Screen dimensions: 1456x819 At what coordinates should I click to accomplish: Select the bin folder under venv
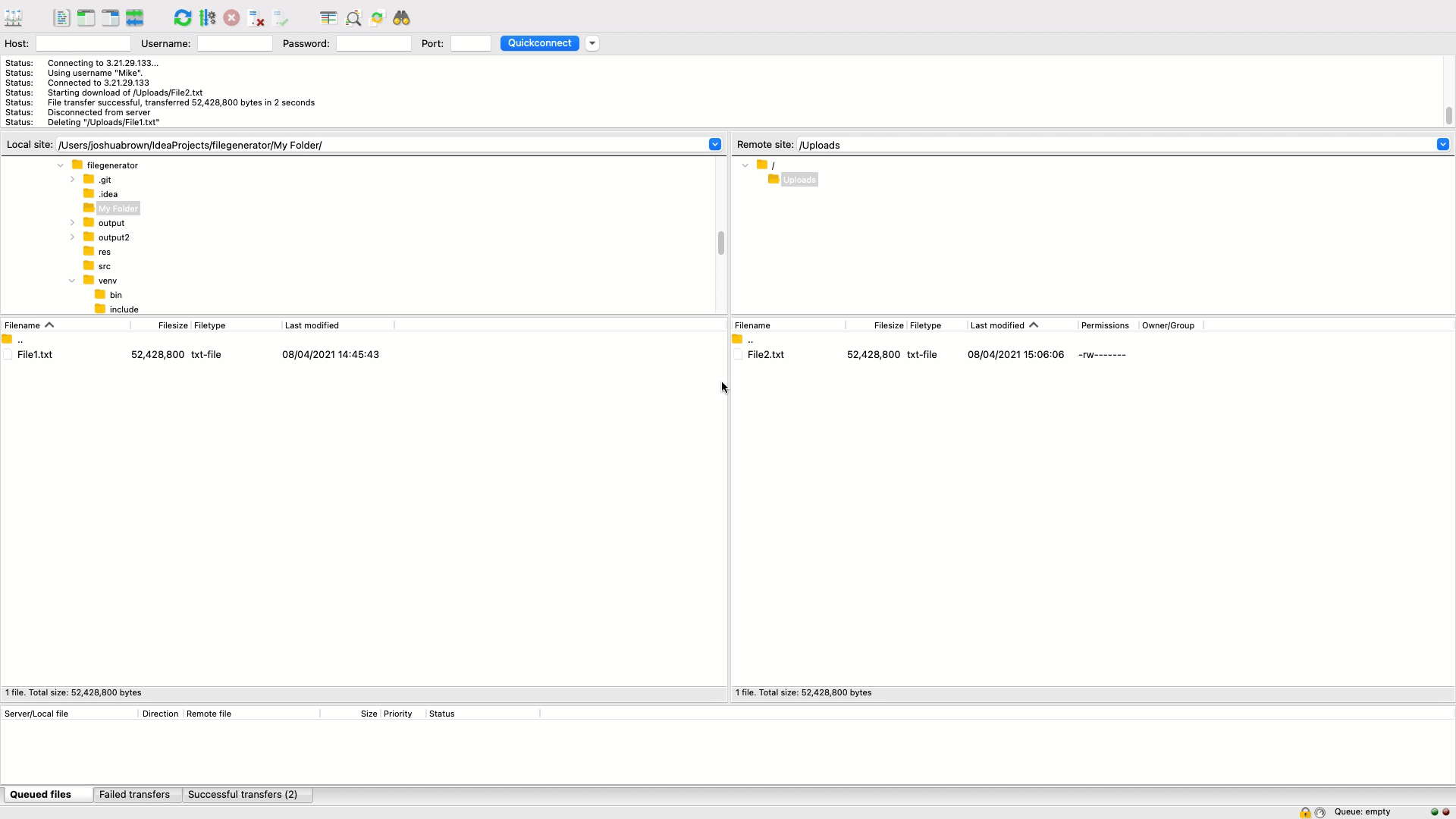[x=115, y=295]
